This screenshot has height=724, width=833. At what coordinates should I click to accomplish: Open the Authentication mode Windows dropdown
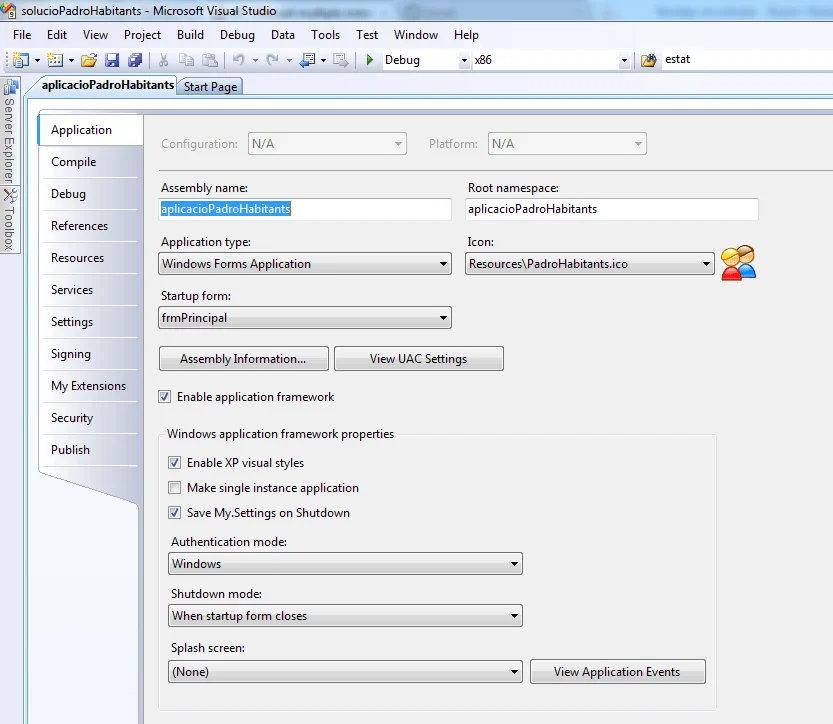click(345, 564)
